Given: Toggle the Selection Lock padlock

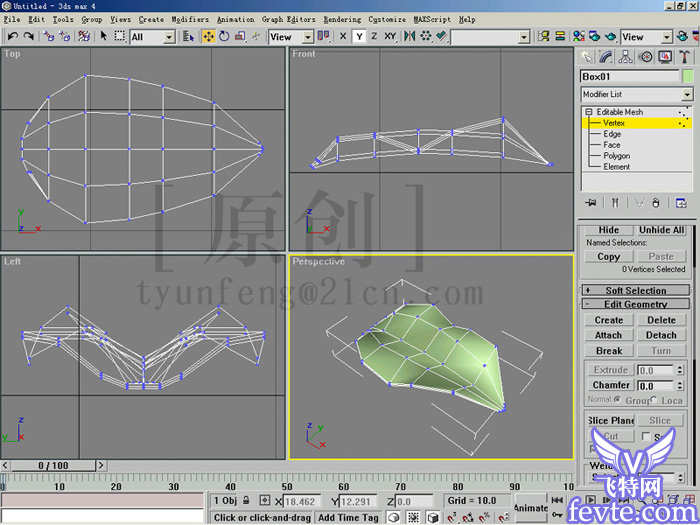Looking at the screenshot, I should (x=246, y=500).
